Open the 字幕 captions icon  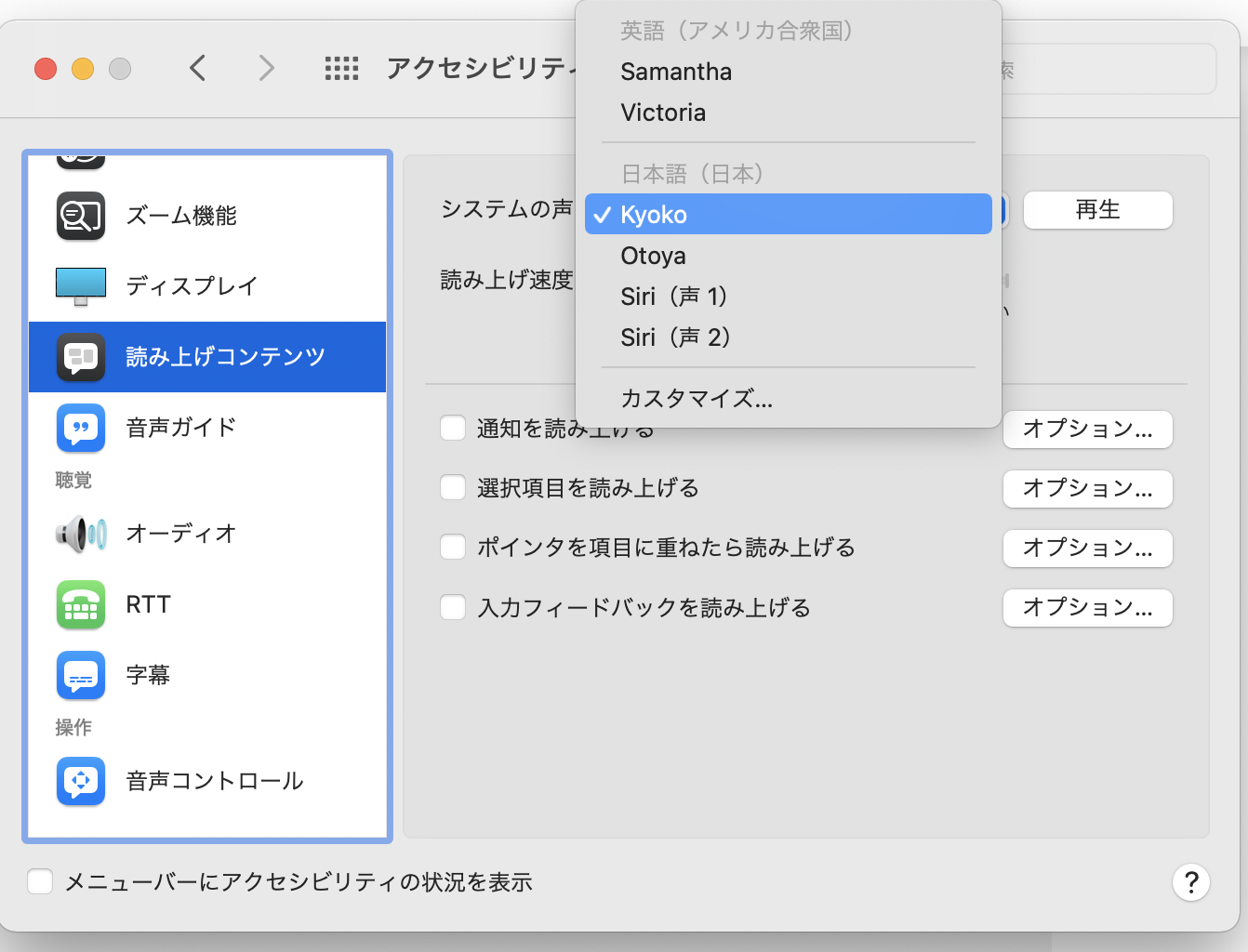coord(81,675)
